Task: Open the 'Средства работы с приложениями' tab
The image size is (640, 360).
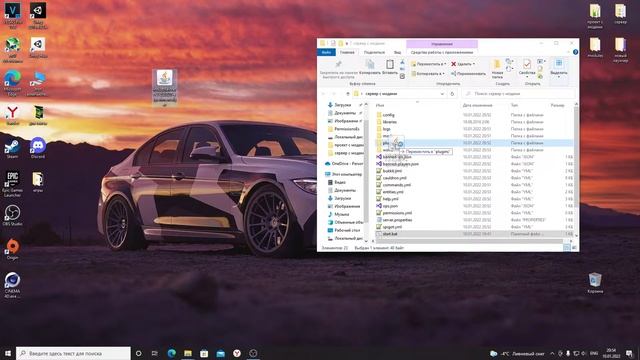Action: (442, 52)
